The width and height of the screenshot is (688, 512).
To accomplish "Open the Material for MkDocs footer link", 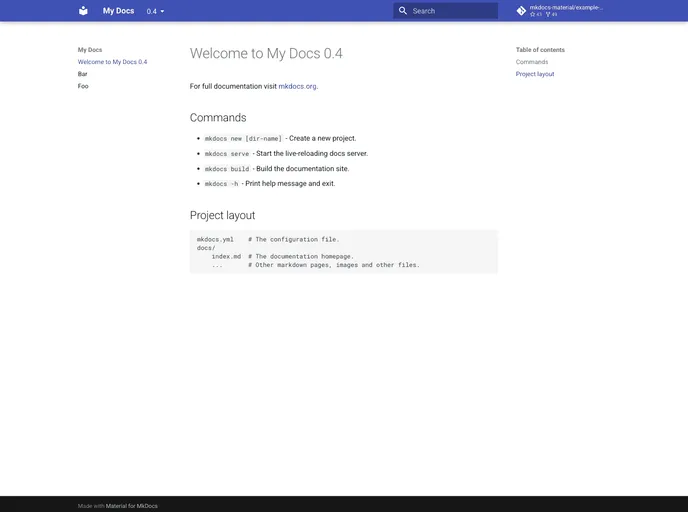I will pyautogui.click(x=132, y=506).
